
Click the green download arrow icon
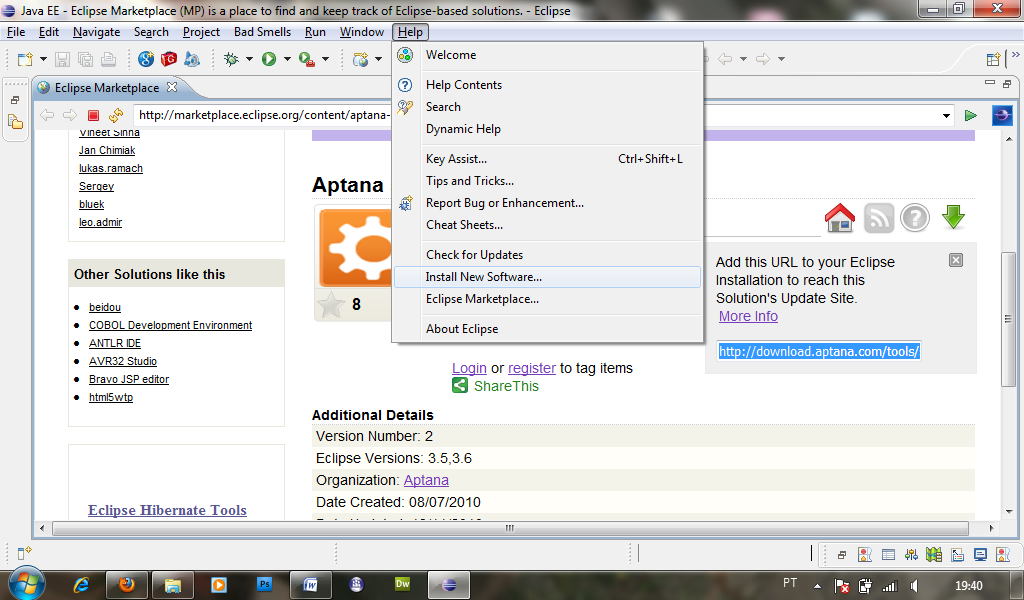(x=953, y=217)
